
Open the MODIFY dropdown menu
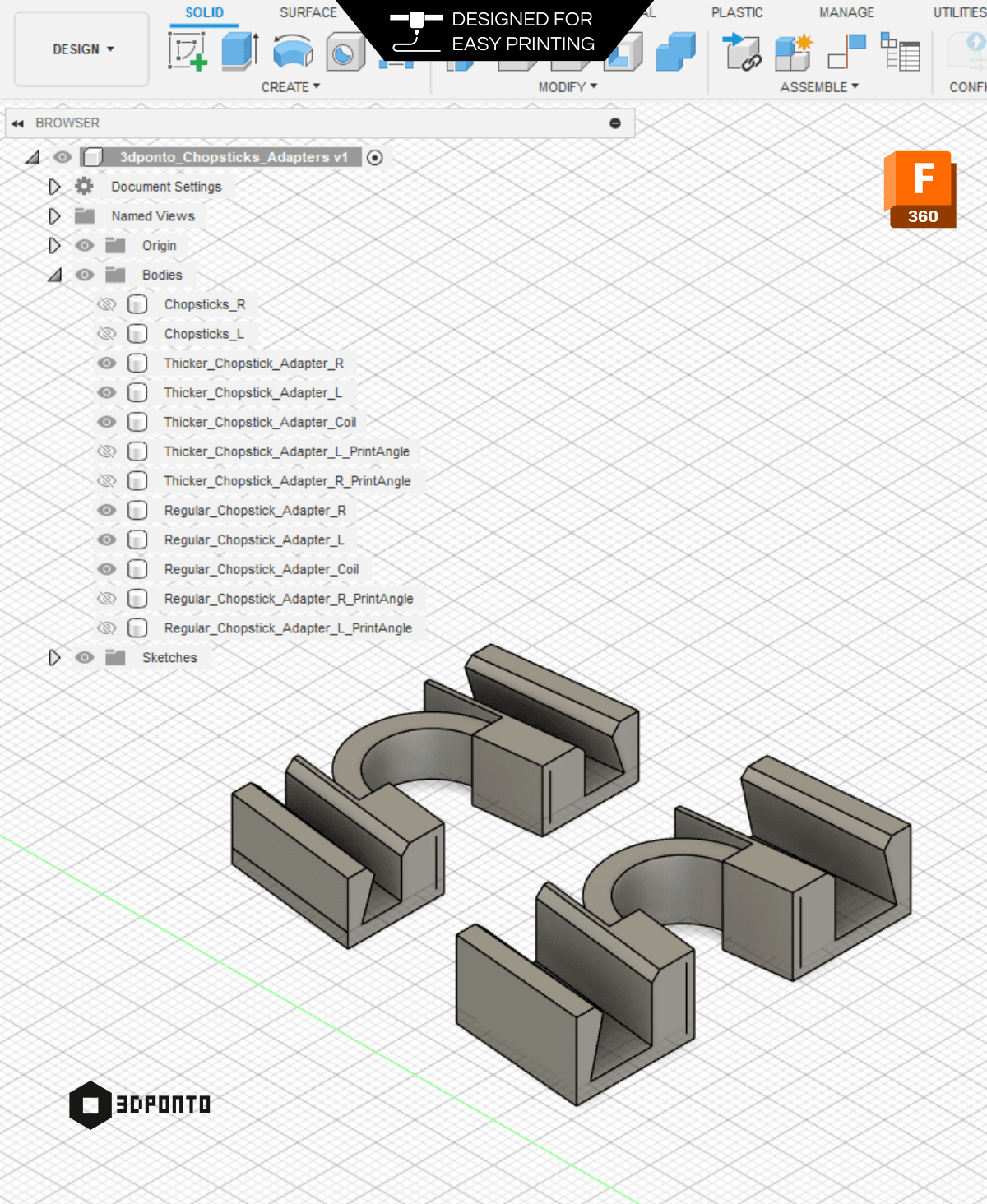[x=568, y=87]
